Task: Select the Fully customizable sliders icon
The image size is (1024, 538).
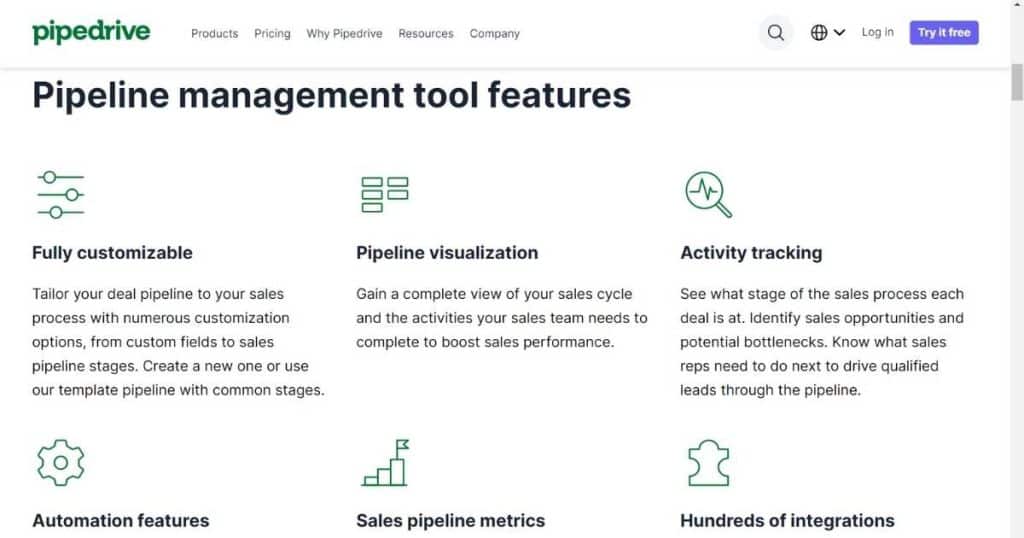Action: [61, 195]
